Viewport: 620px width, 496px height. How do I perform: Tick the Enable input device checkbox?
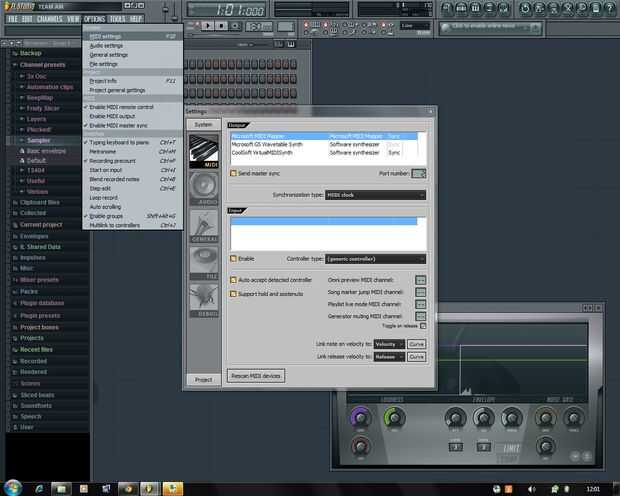tap(233, 259)
